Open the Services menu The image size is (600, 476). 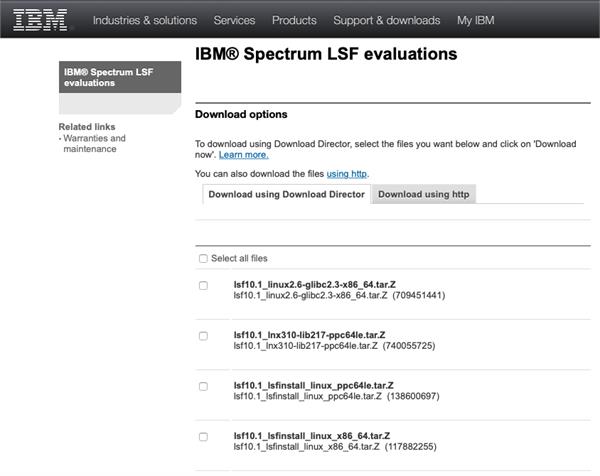click(x=234, y=20)
